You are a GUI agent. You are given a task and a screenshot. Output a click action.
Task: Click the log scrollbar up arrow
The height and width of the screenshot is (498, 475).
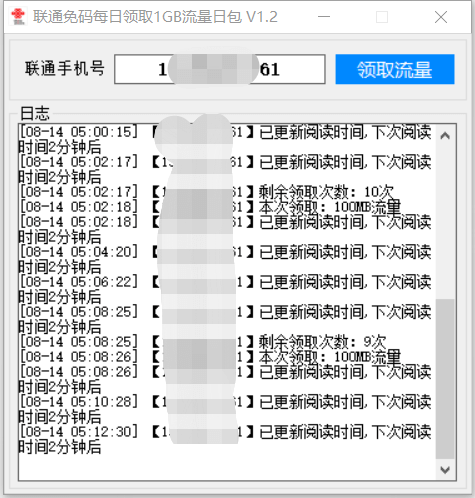tap(445, 136)
